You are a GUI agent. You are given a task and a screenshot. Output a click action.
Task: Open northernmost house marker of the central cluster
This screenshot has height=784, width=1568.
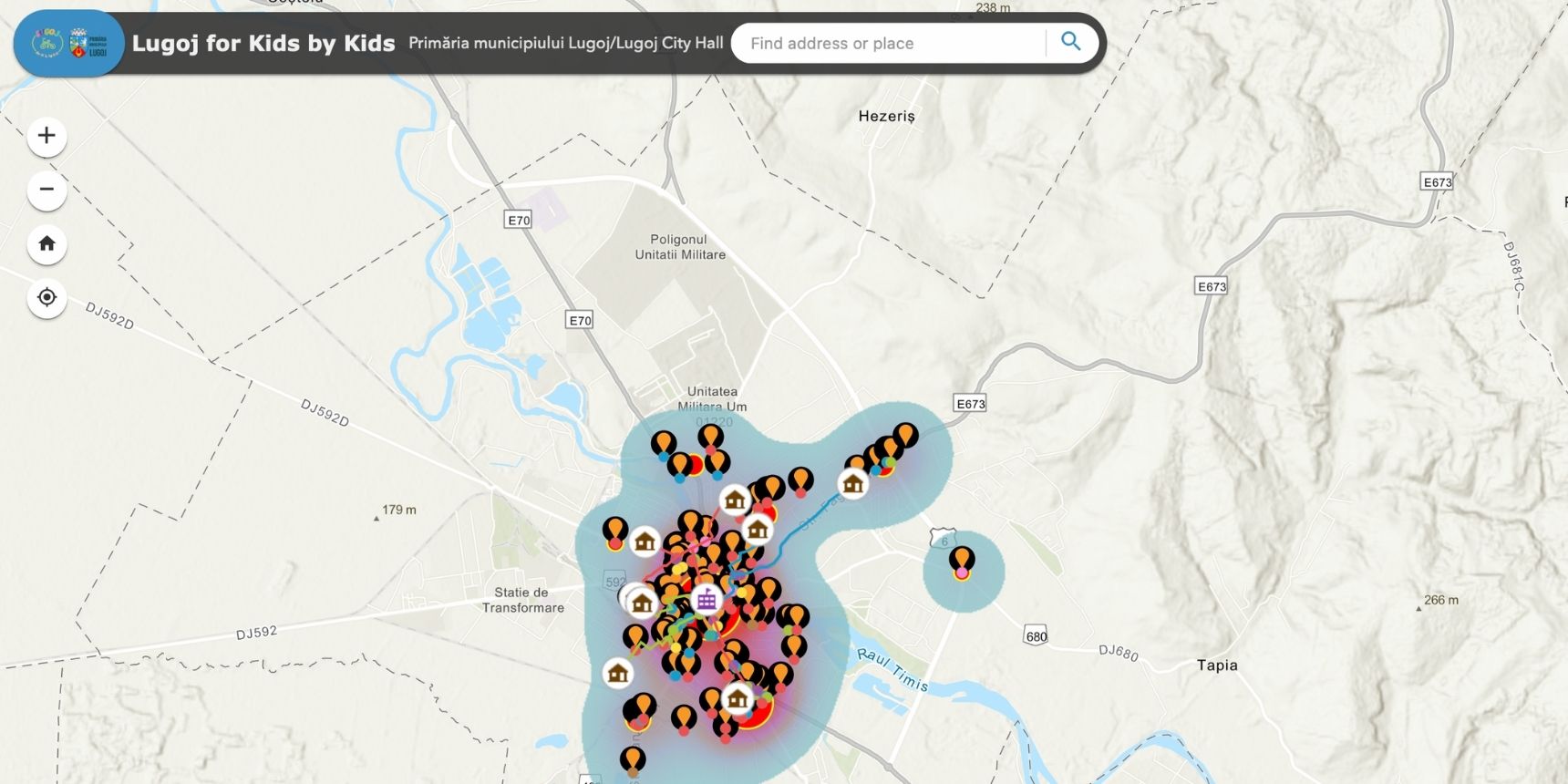tap(735, 500)
